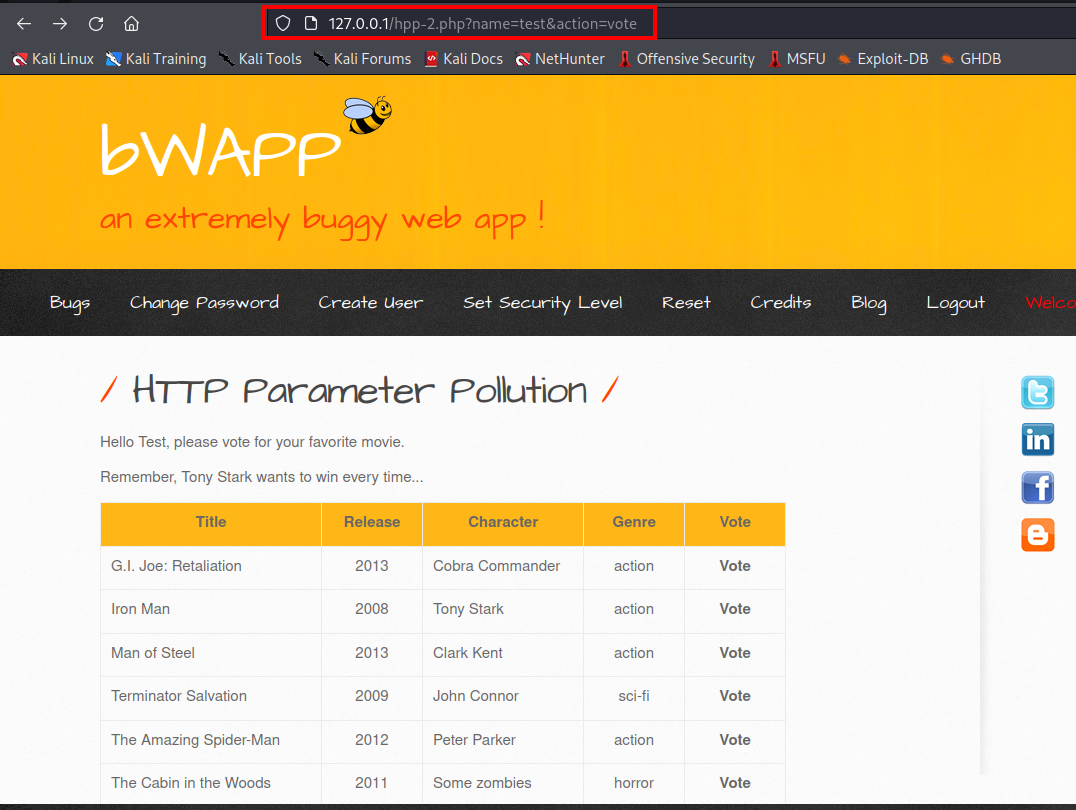Select Create User in navigation
The height and width of the screenshot is (810, 1076).
[371, 303]
